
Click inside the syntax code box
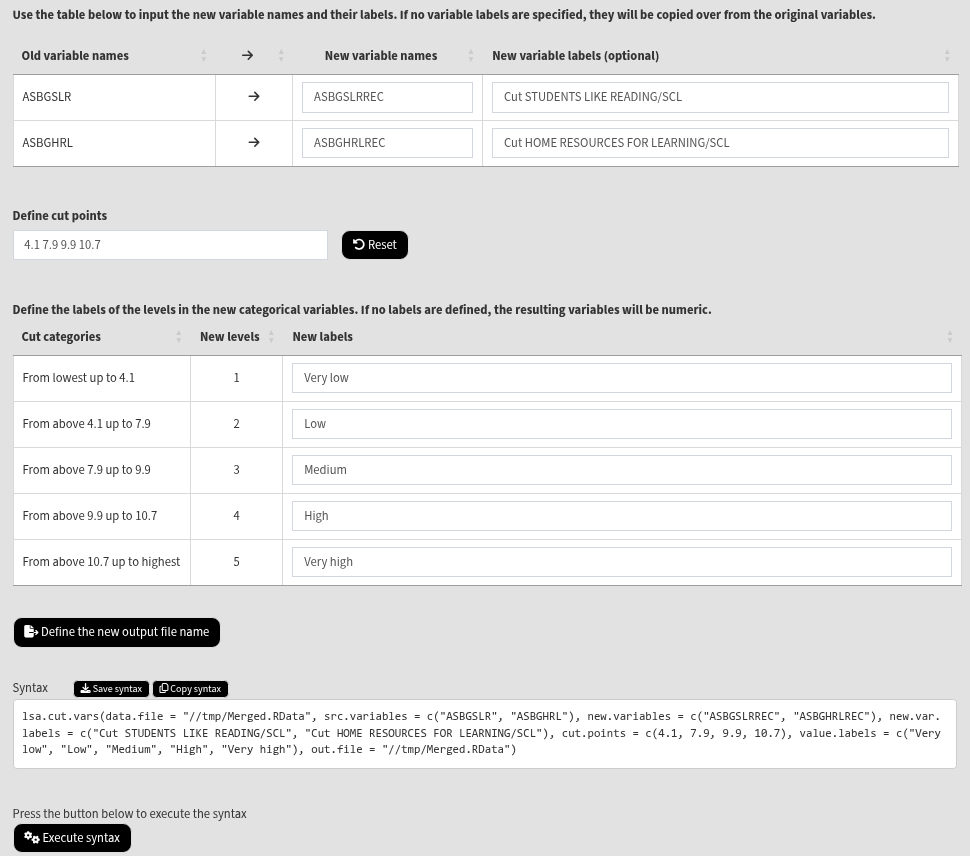point(484,734)
